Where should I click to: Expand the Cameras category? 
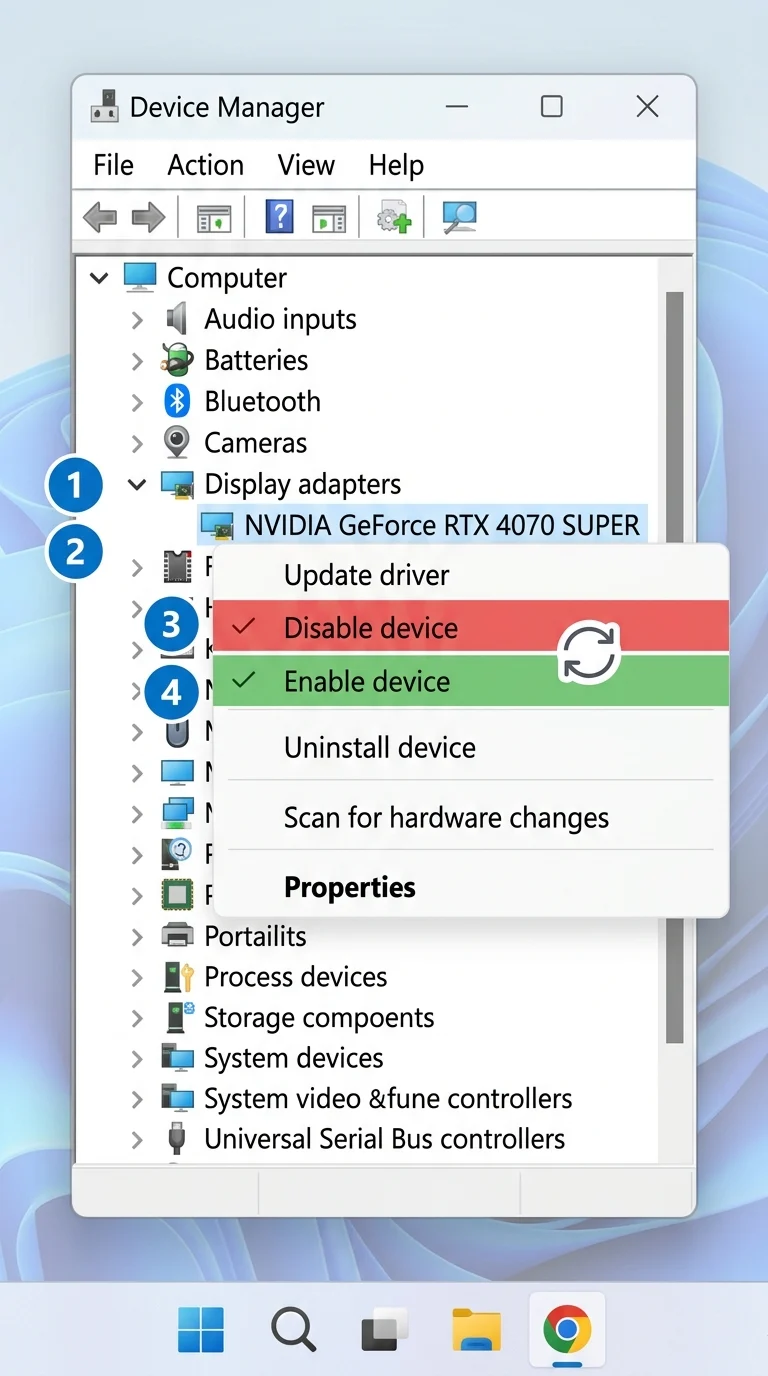137,443
